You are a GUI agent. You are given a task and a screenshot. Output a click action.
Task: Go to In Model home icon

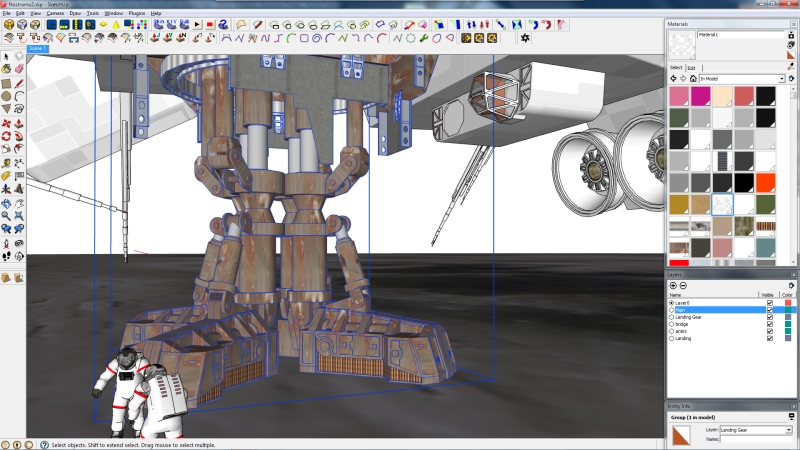[693, 79]
